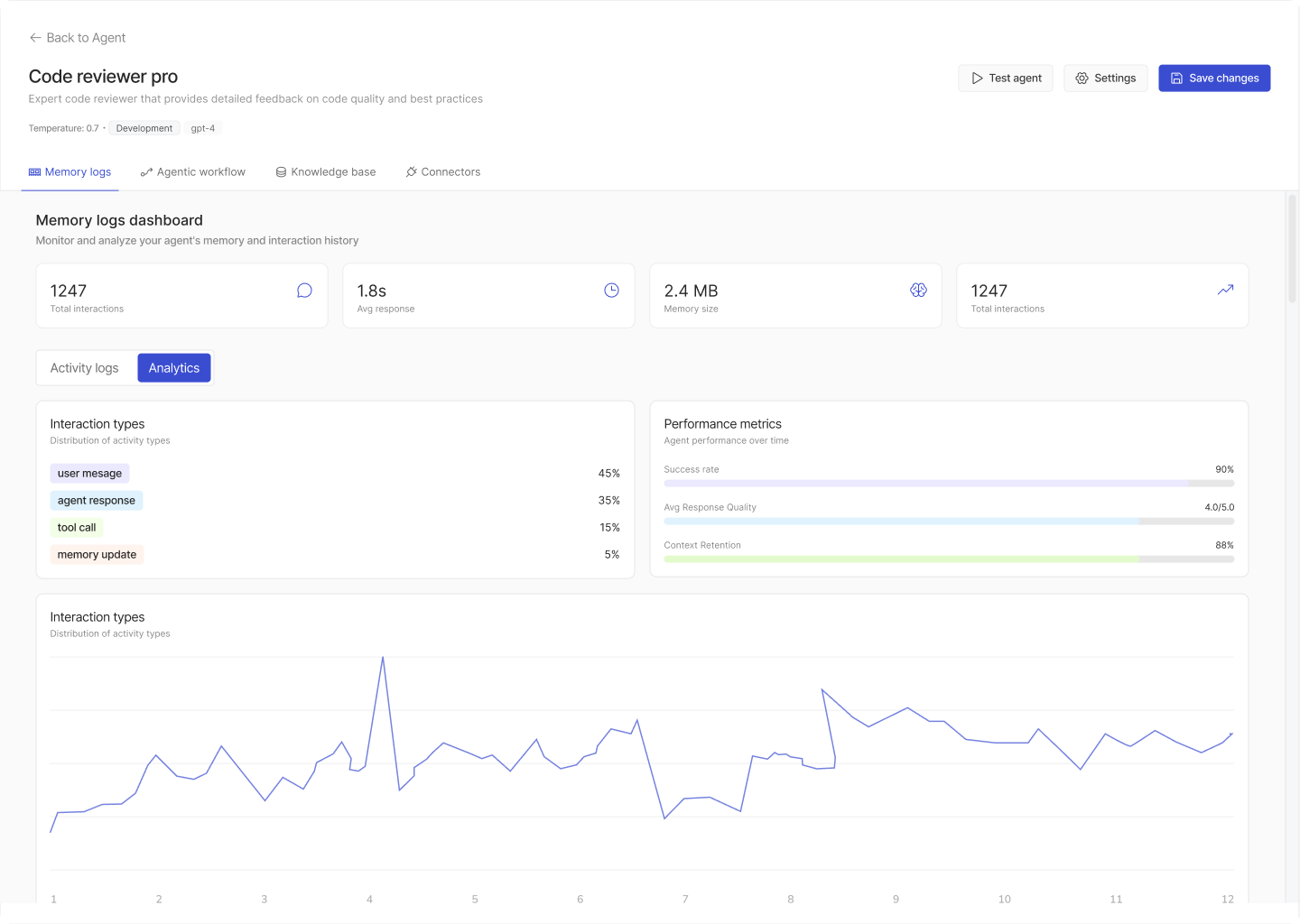This screenshot has height=924, width=1300.
Task: Open the Settings button
Action: tap(1106, 79)
